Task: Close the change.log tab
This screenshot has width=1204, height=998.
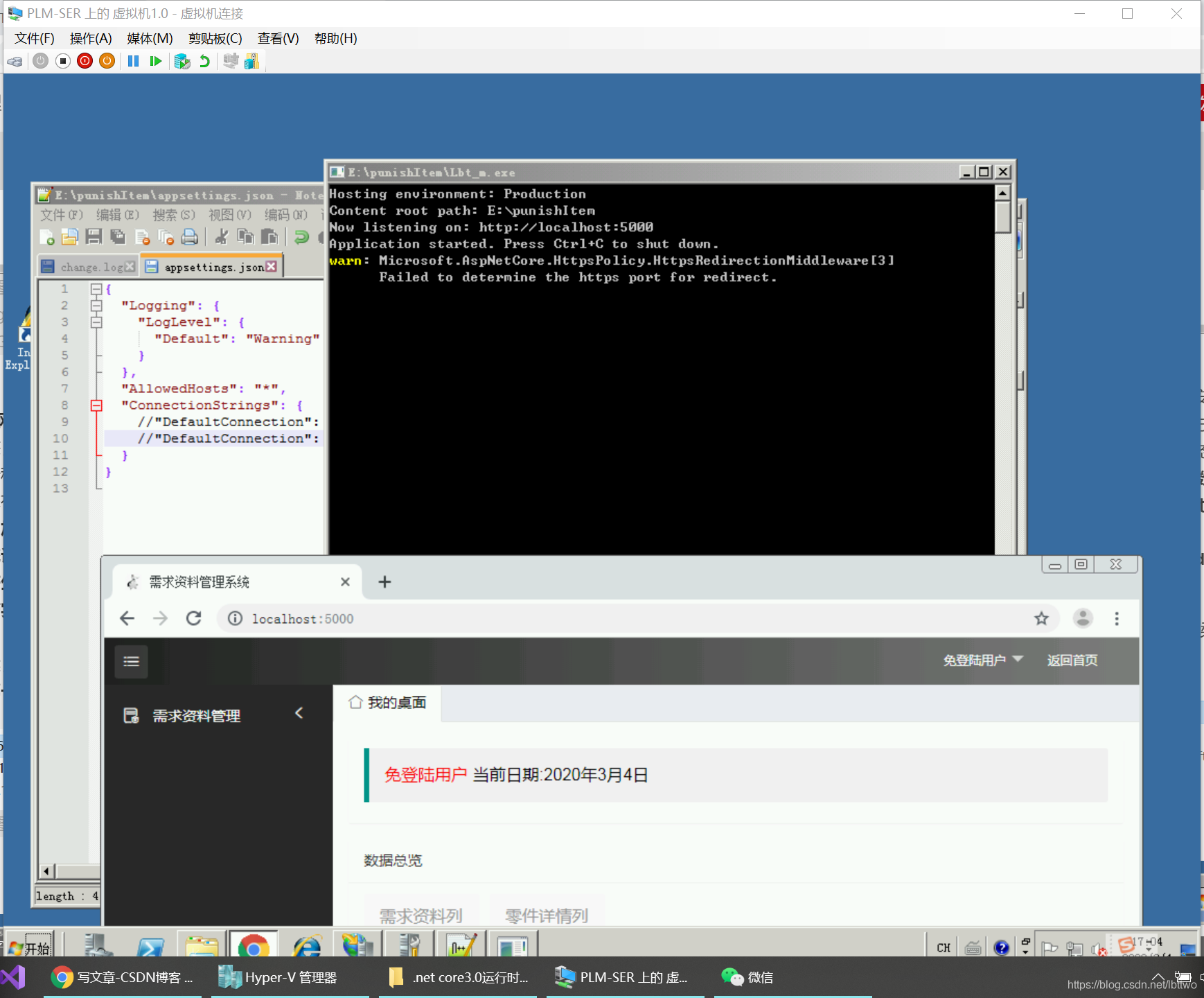Action: pos(130,267)
